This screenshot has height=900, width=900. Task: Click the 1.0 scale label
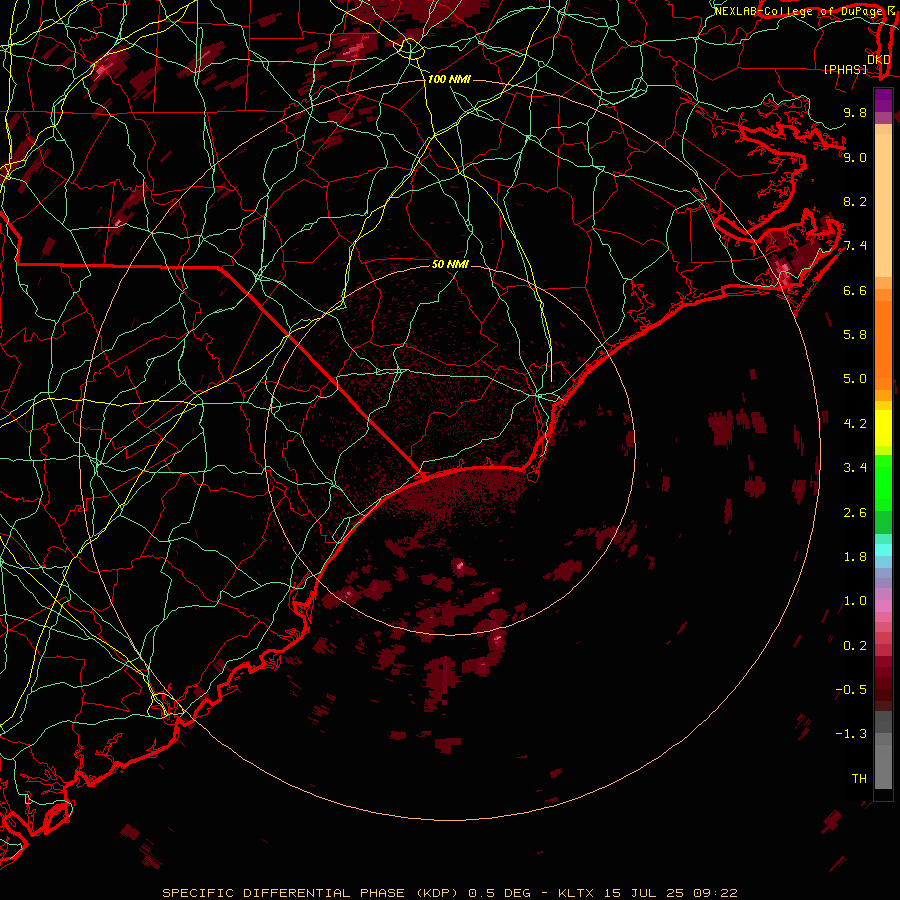point(855,601)
